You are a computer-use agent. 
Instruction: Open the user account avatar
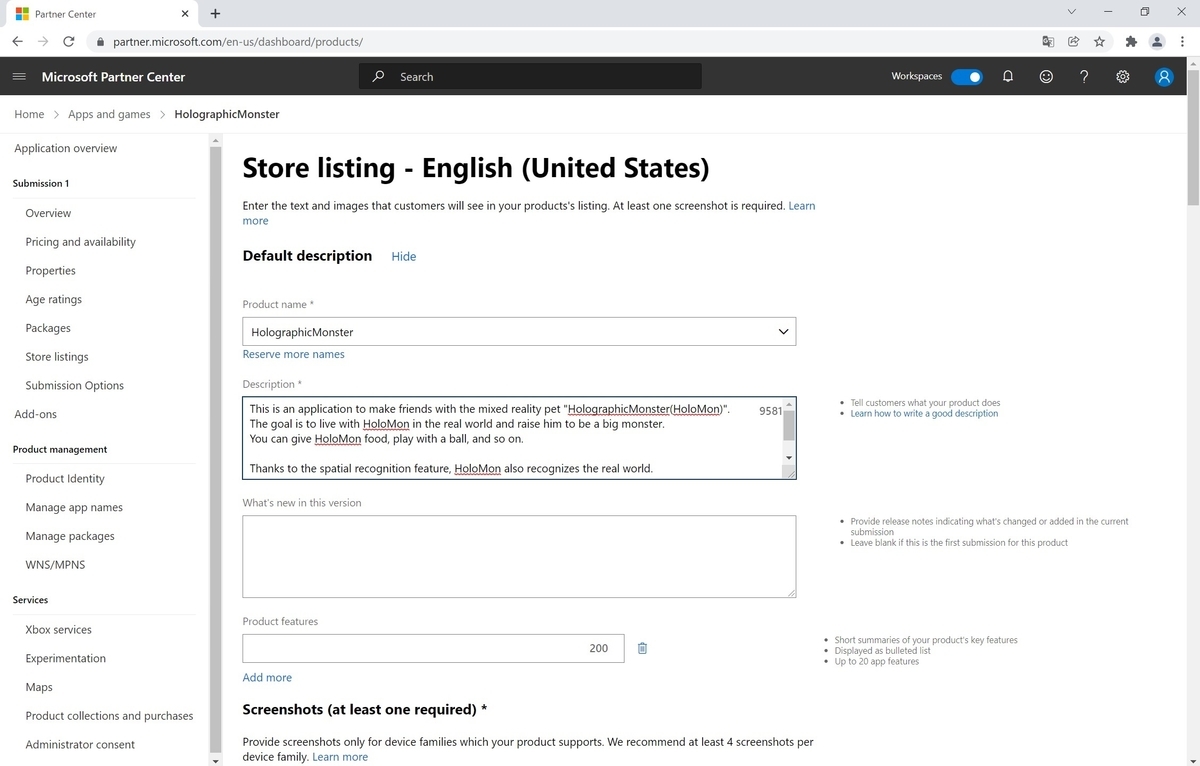1164,76
